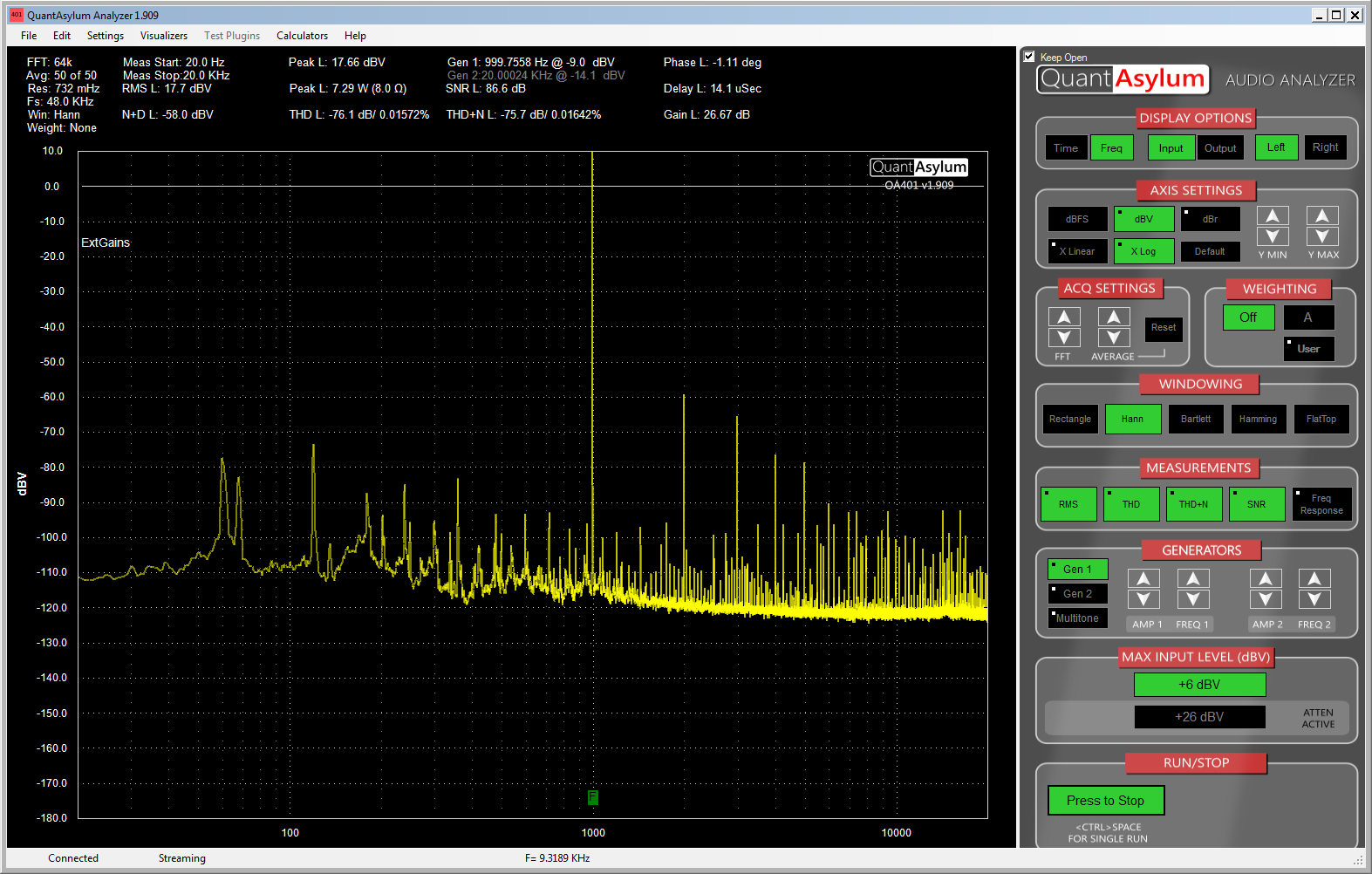1372x874 pixels.
Task: Toggle Freq Response measurement
Action: click(x=1322, y=504)
